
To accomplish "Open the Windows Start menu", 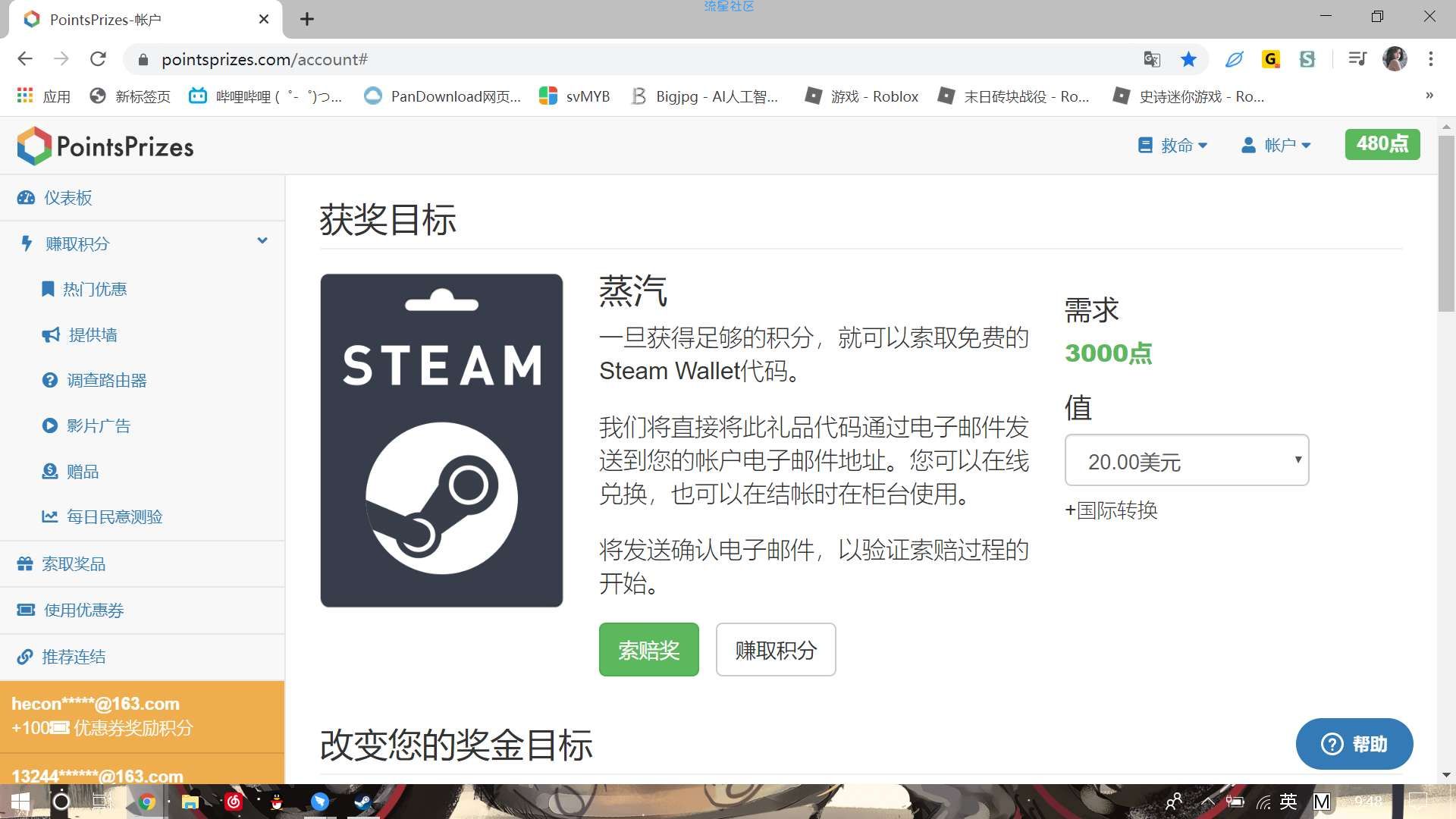I will click(x=20, y=802).
